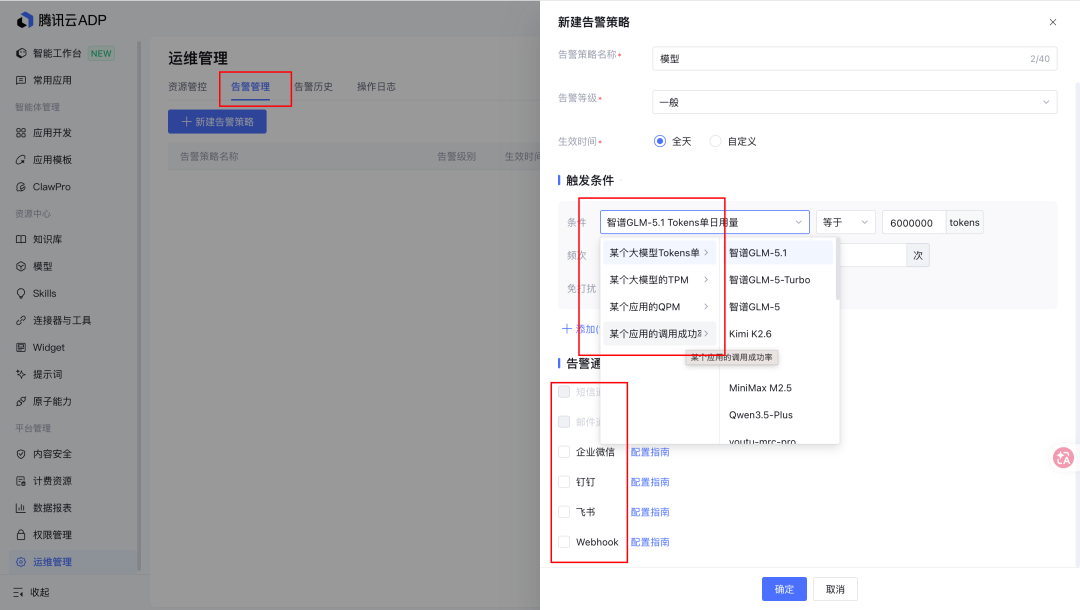This screenshot has height=610, width=1080.
Task: Click the 告警级别 column header
Action: coord(457,156)
